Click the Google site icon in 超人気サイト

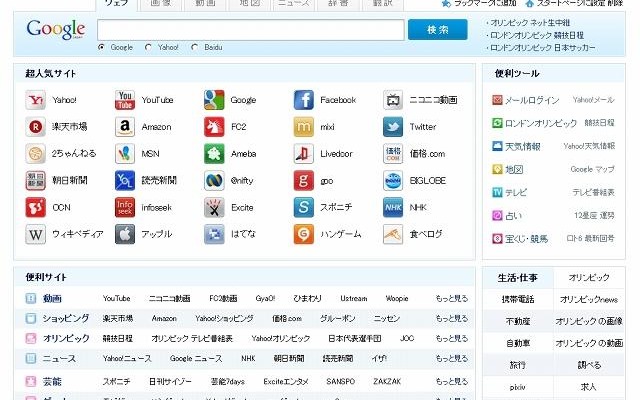(214, 100)
